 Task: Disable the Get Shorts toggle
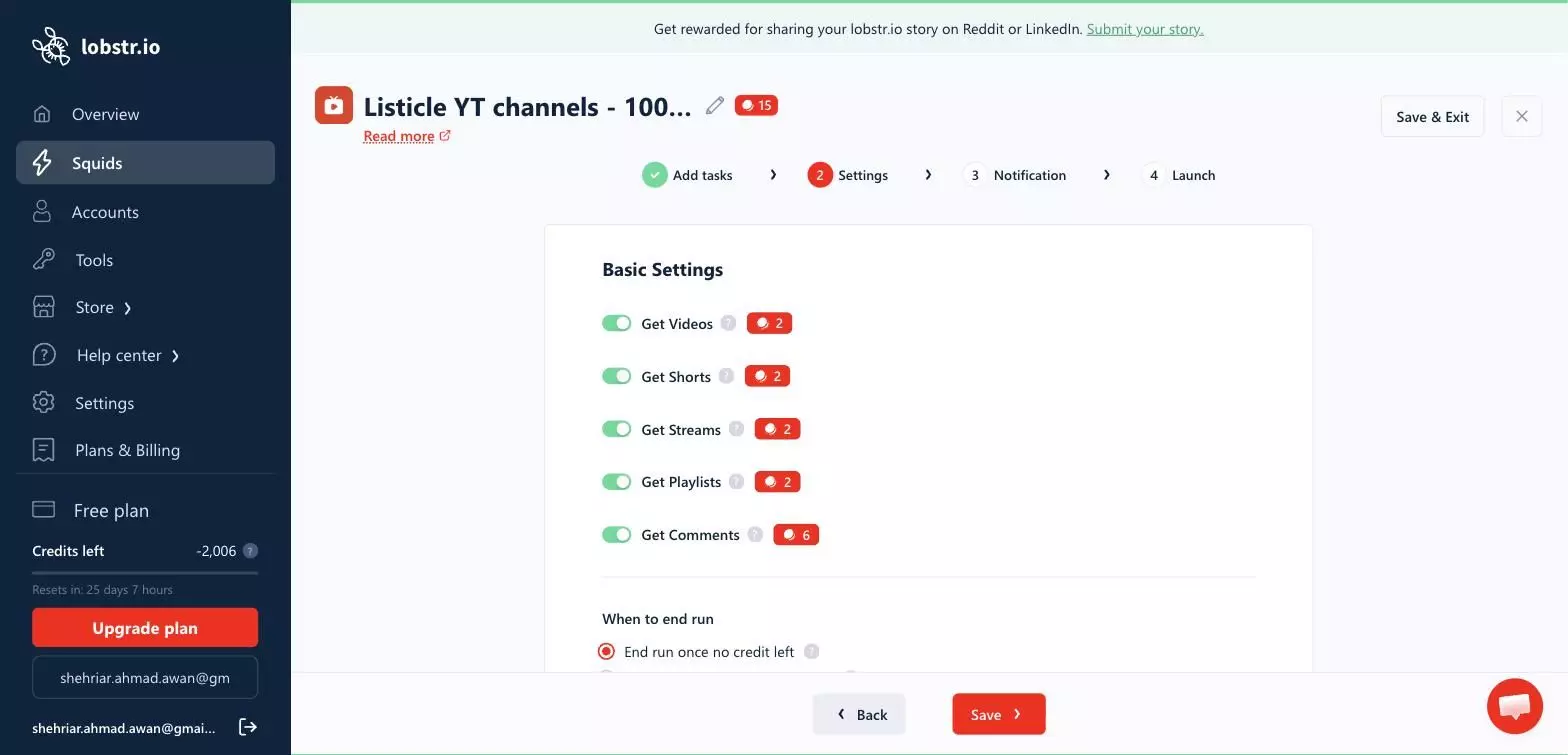point(616,376)
